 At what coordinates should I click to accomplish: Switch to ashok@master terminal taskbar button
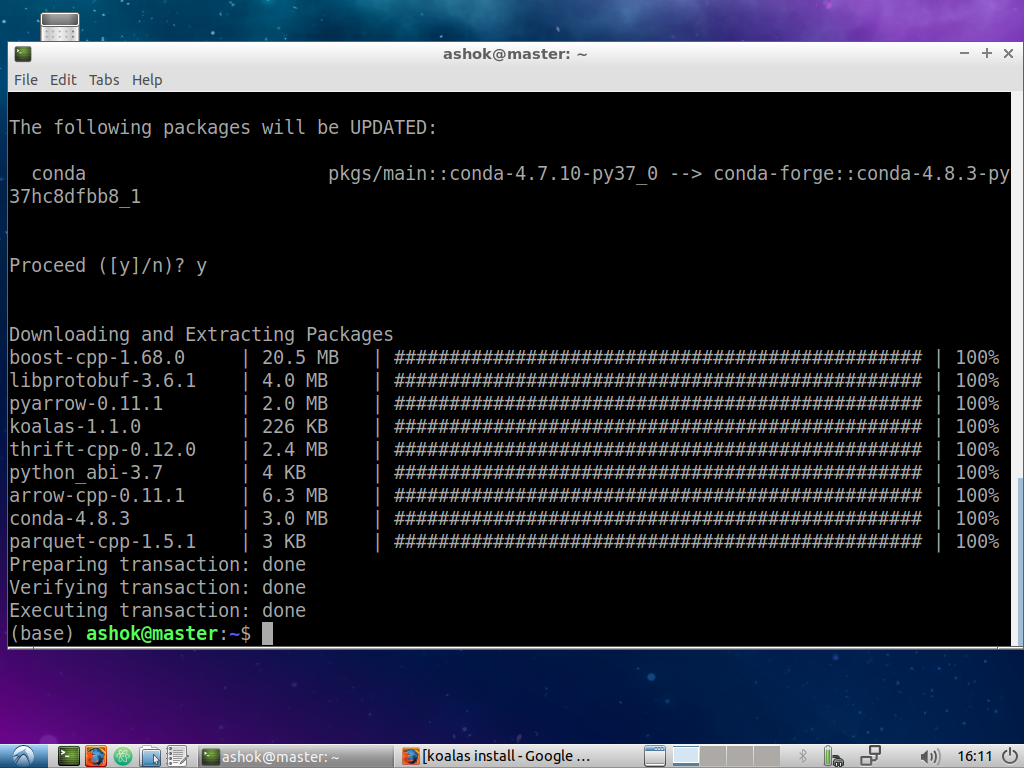click(294, 756)
